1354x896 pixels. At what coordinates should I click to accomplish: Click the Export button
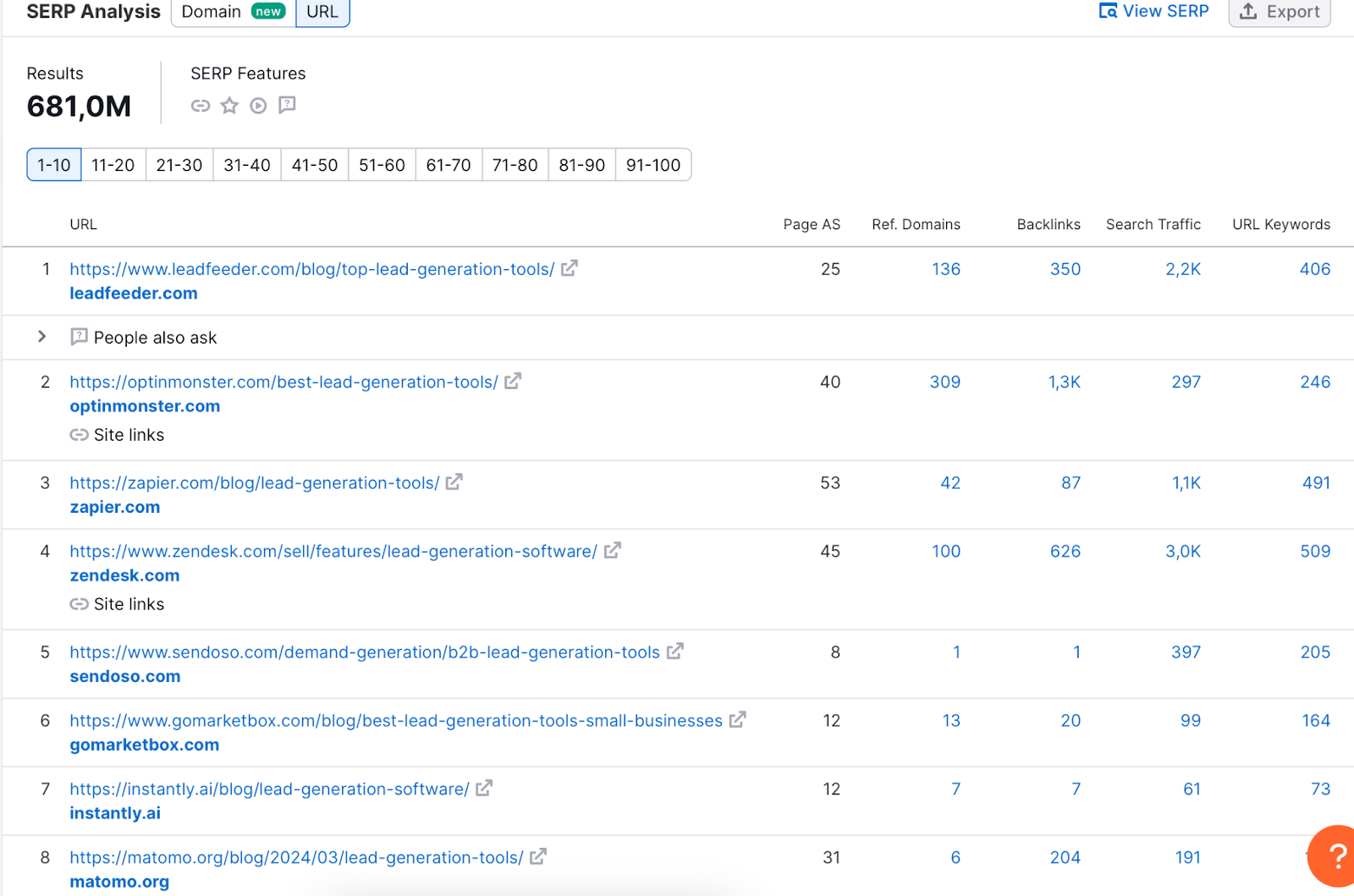click(x=1280, y=12)
